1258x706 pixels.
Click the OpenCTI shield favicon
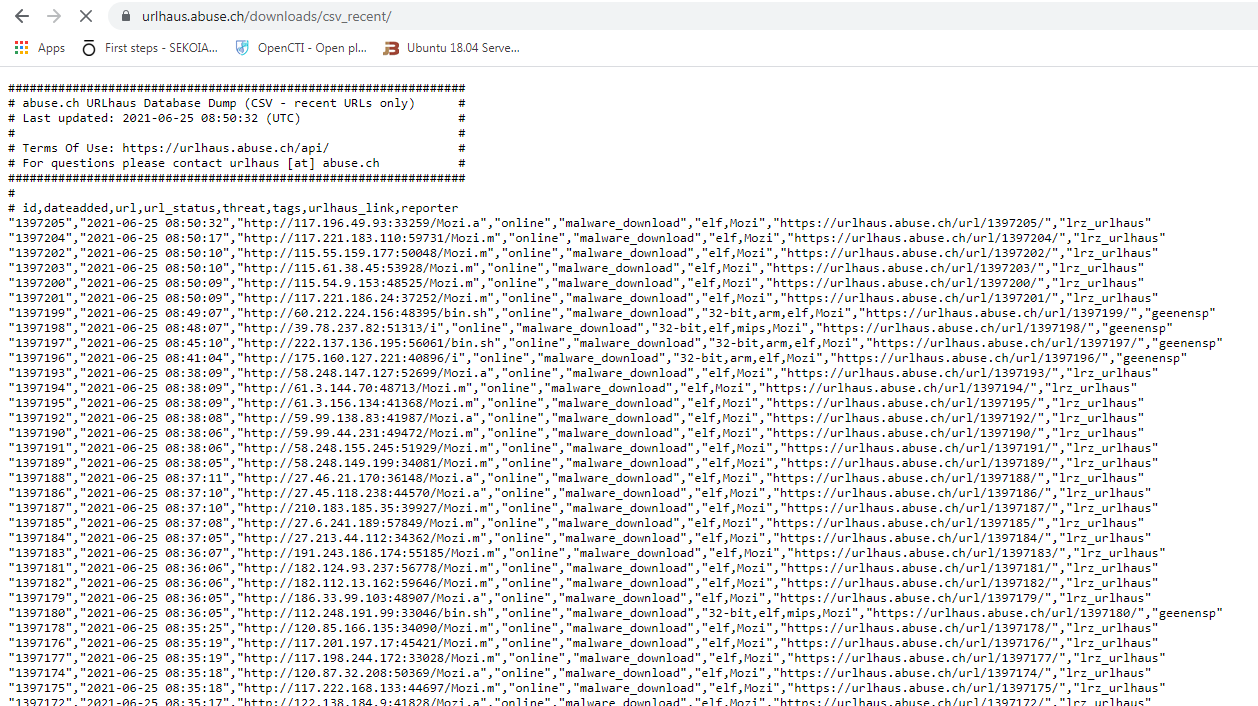(x=240, y=47)
